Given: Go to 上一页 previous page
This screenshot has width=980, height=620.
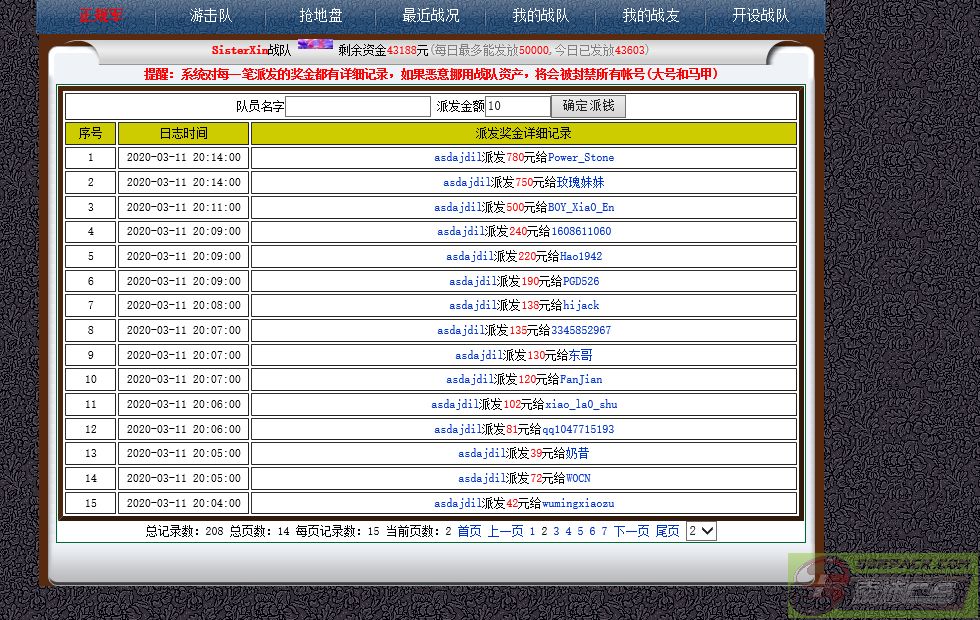Looking at the screenshot, I should point(505,532).
